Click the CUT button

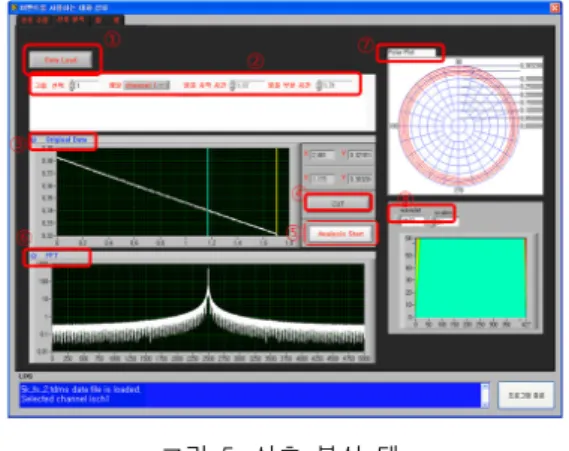(x=338, y=204)
